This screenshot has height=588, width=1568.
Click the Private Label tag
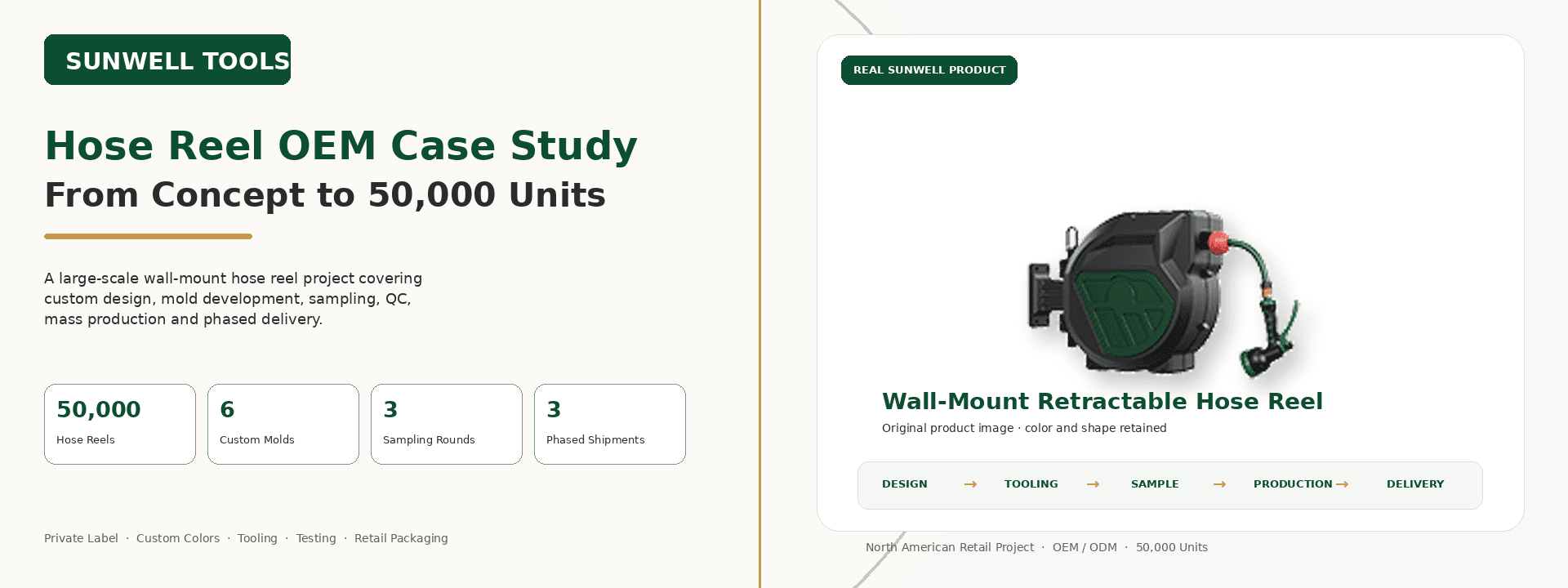[x=81, y=538]
